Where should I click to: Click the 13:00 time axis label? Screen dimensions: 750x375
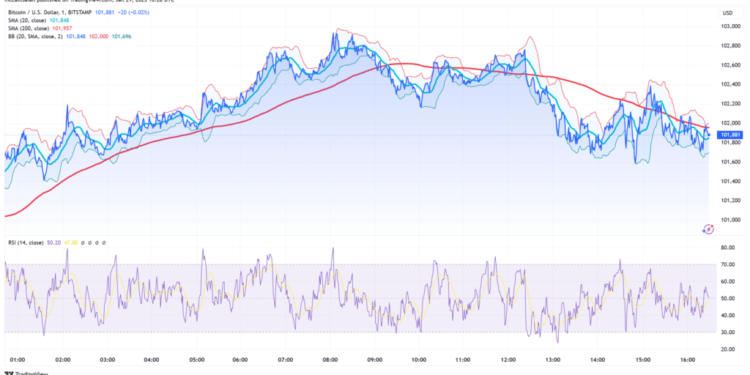(x=553, y=359)
